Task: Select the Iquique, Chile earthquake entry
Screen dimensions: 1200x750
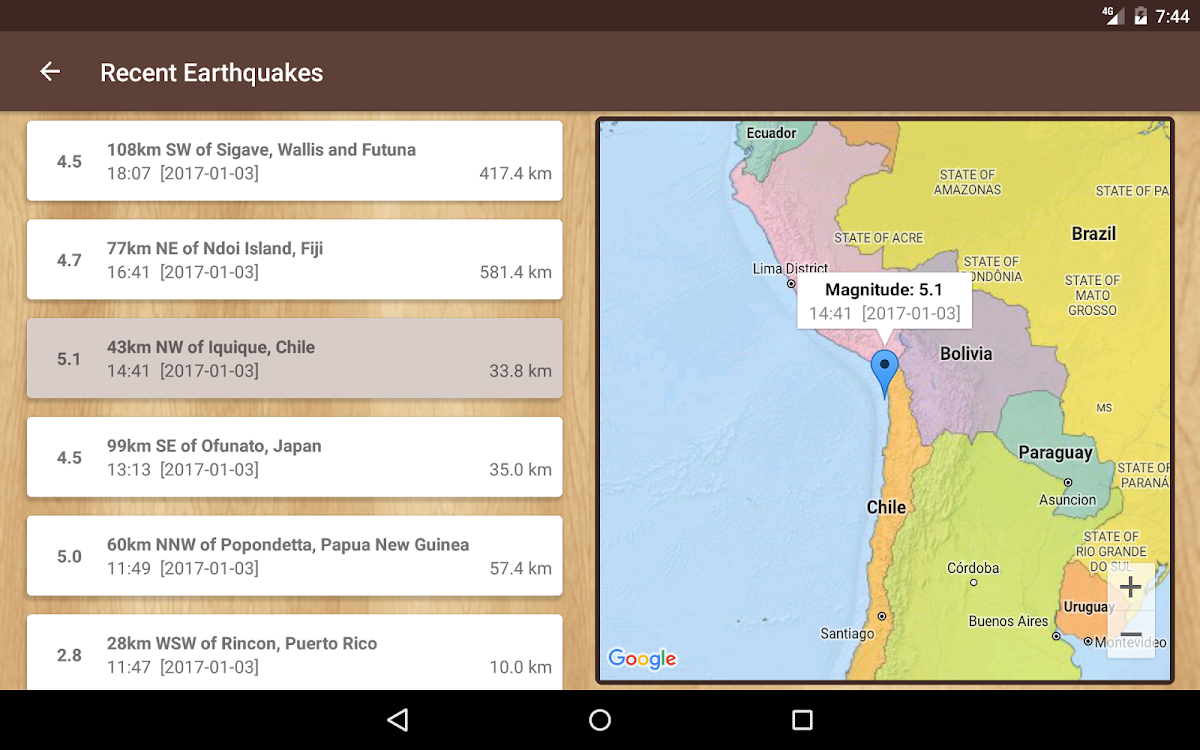Action: [295, 359]
